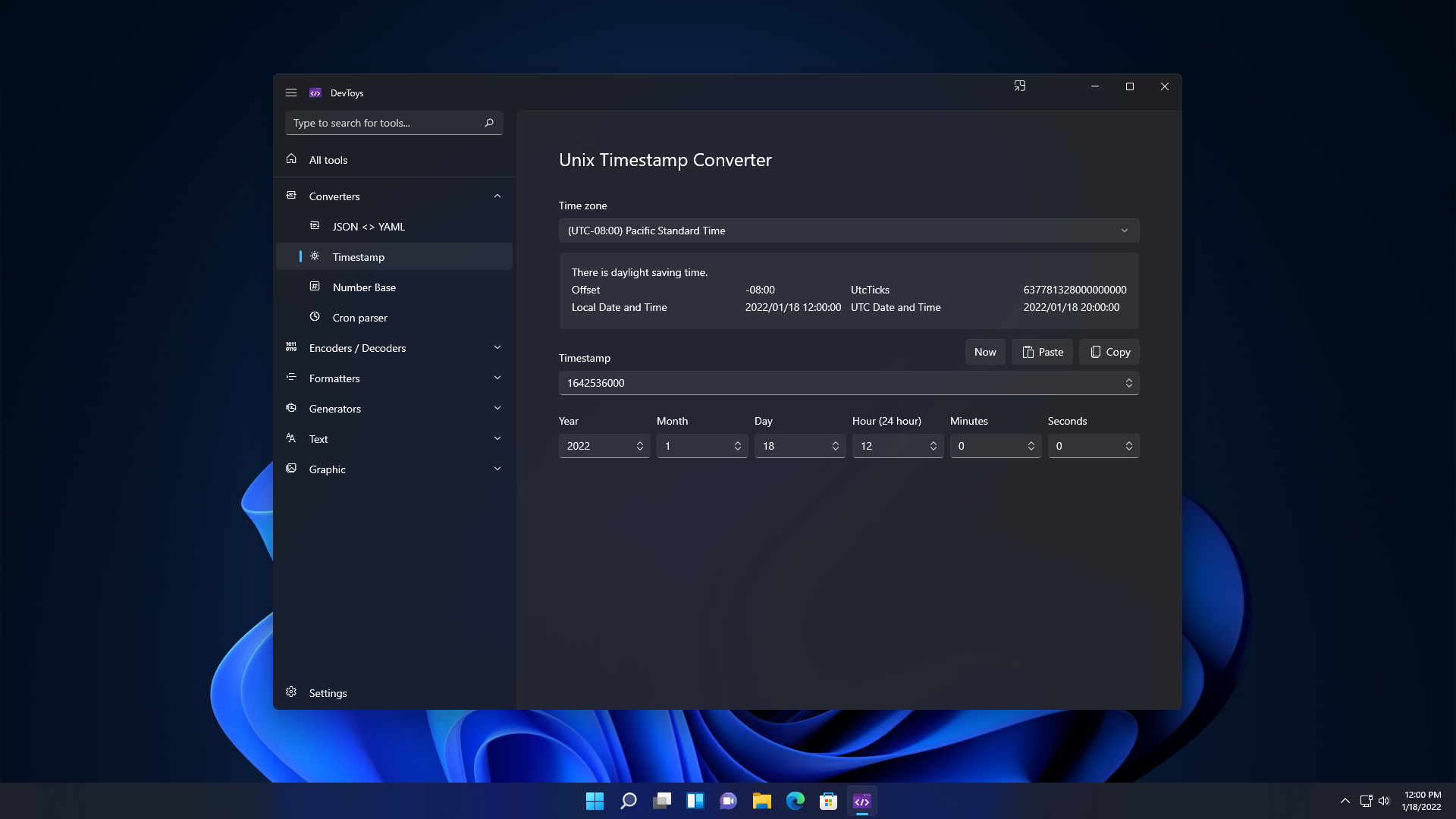The height and width of the screenshot is (819, 1456).
Task: Click the Converters category icon
Action: point(291,196)
